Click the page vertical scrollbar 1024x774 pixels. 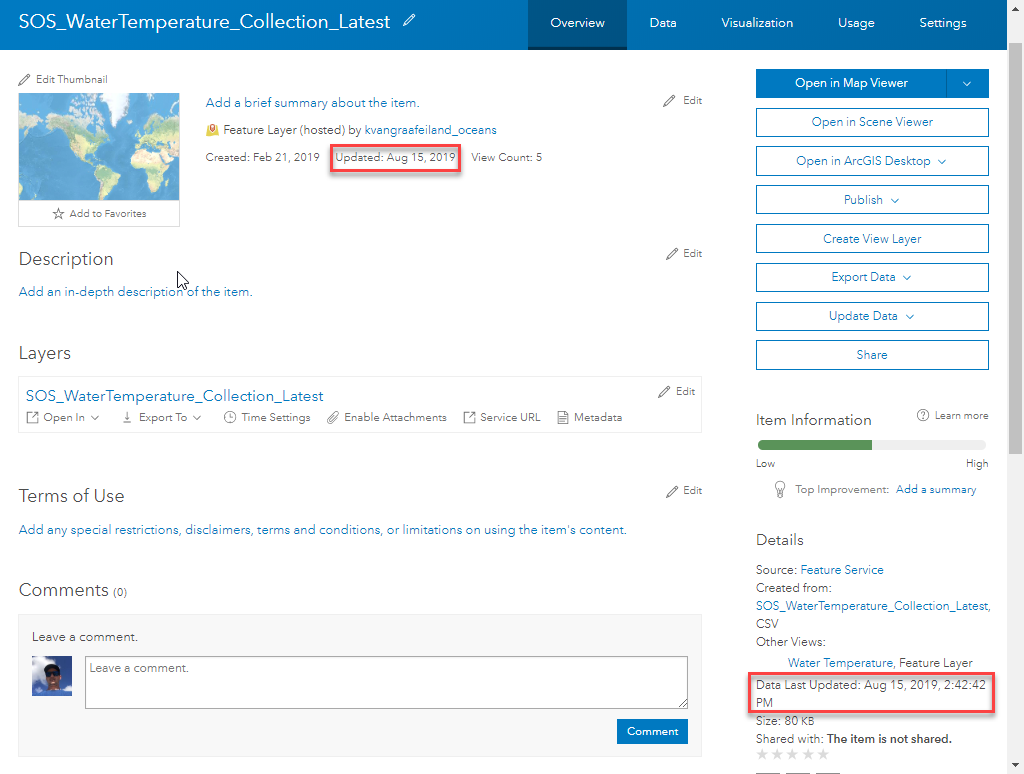click(1016, 248)
